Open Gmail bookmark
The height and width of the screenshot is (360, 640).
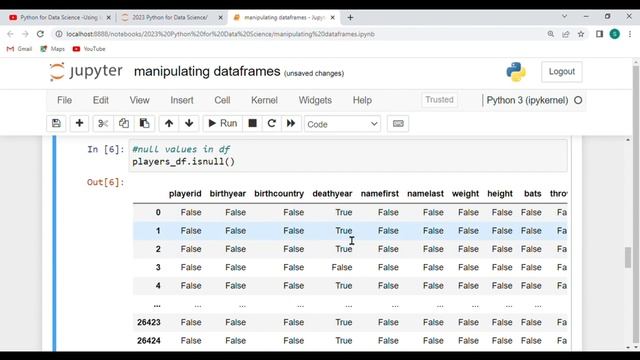pos(19,49)
